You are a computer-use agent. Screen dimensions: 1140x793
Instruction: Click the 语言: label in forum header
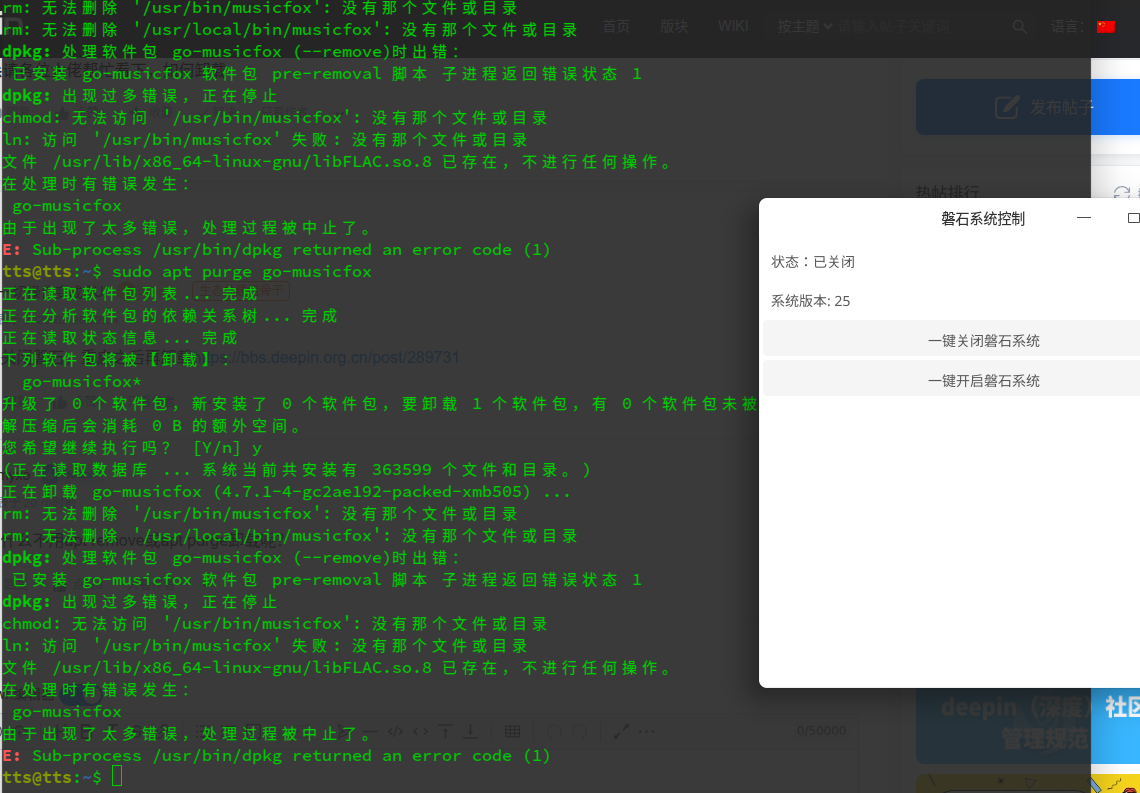click(x=1069, y=27)
